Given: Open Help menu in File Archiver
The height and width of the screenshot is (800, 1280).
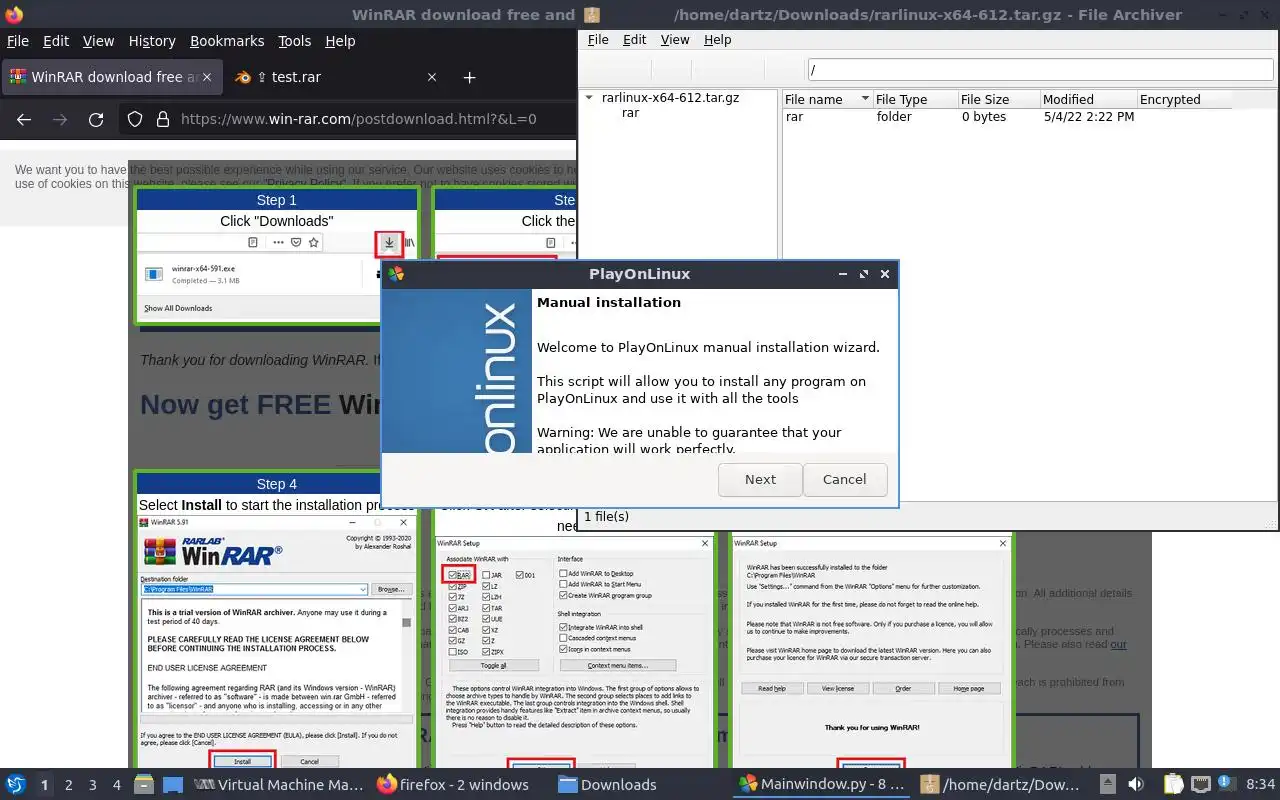Looking at the screenshot, I should (718, 40).
